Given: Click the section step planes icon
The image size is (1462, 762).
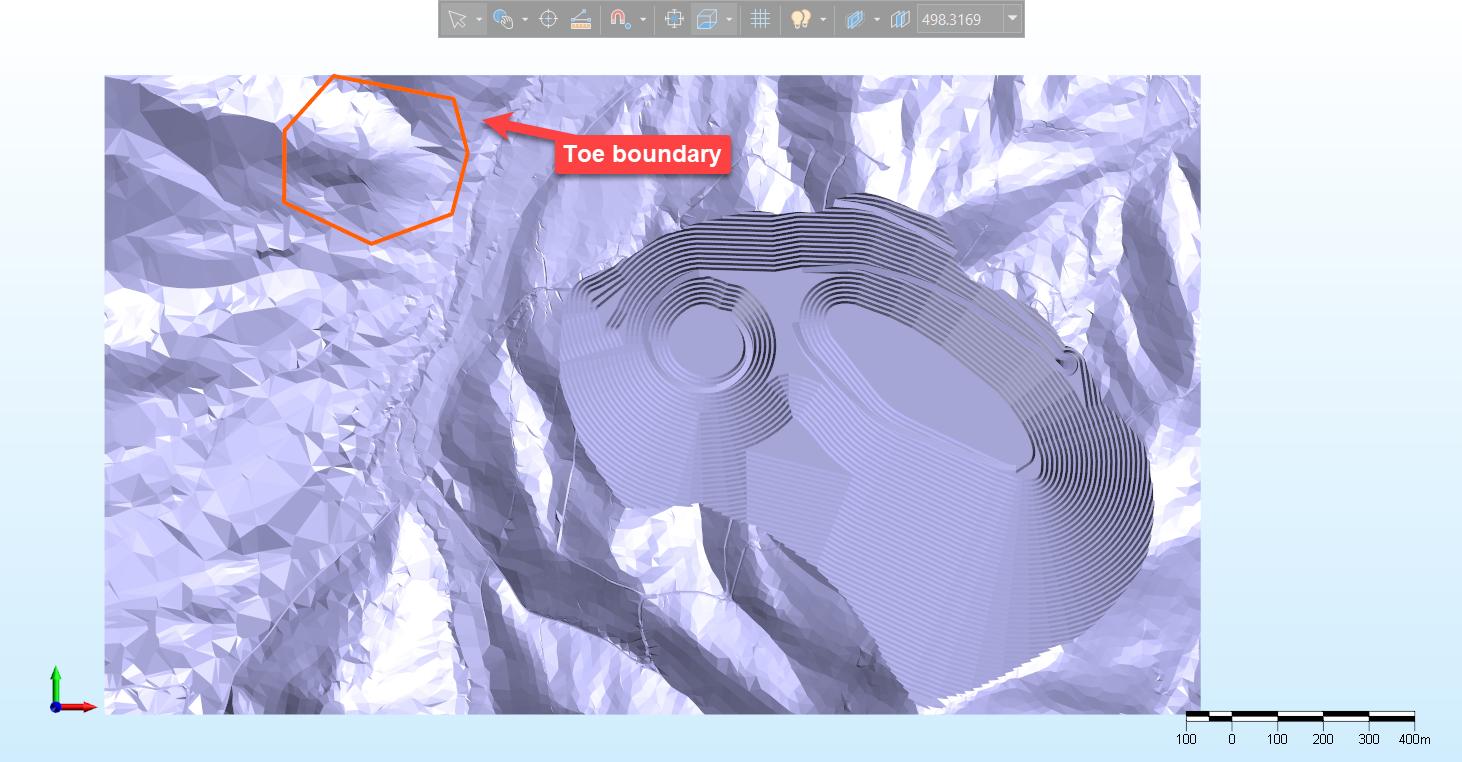Looking at the screenshot, I should [x=900, y=19].
